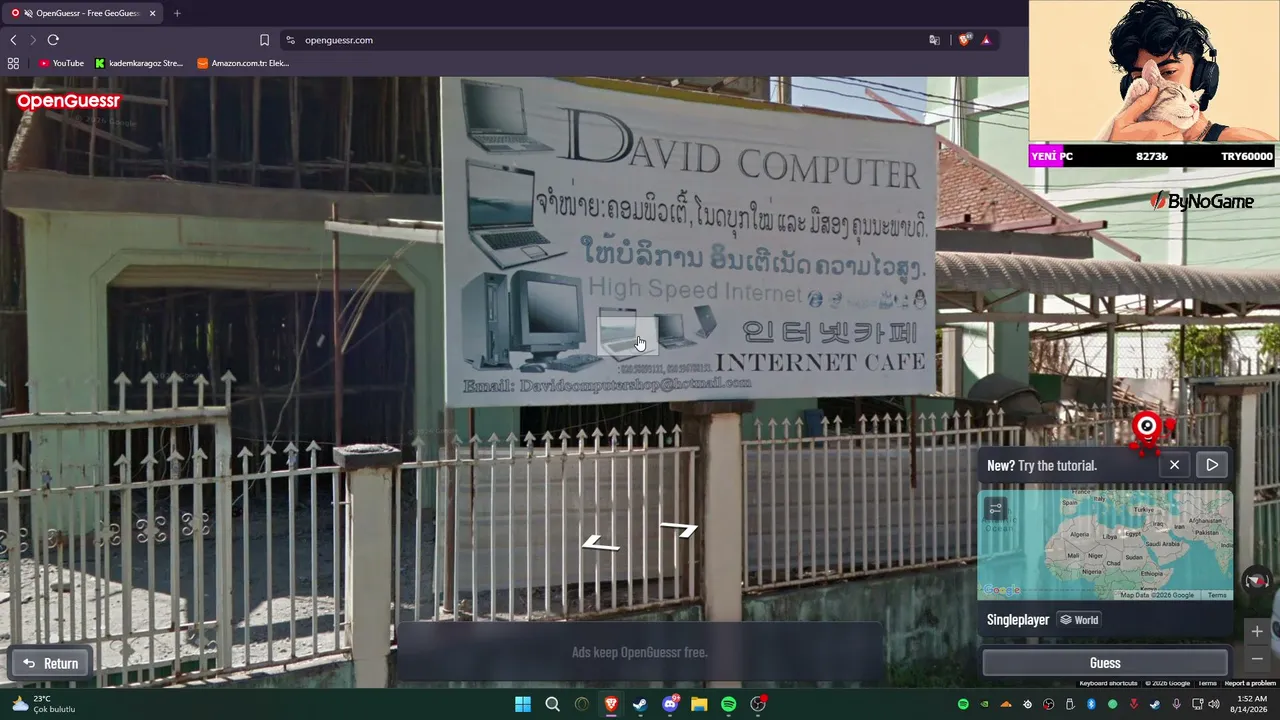The height and width of the screenshot is (720, 1280).
Task: Open the World map selector
Action: pyautogui.click(x=1079, y=620)
